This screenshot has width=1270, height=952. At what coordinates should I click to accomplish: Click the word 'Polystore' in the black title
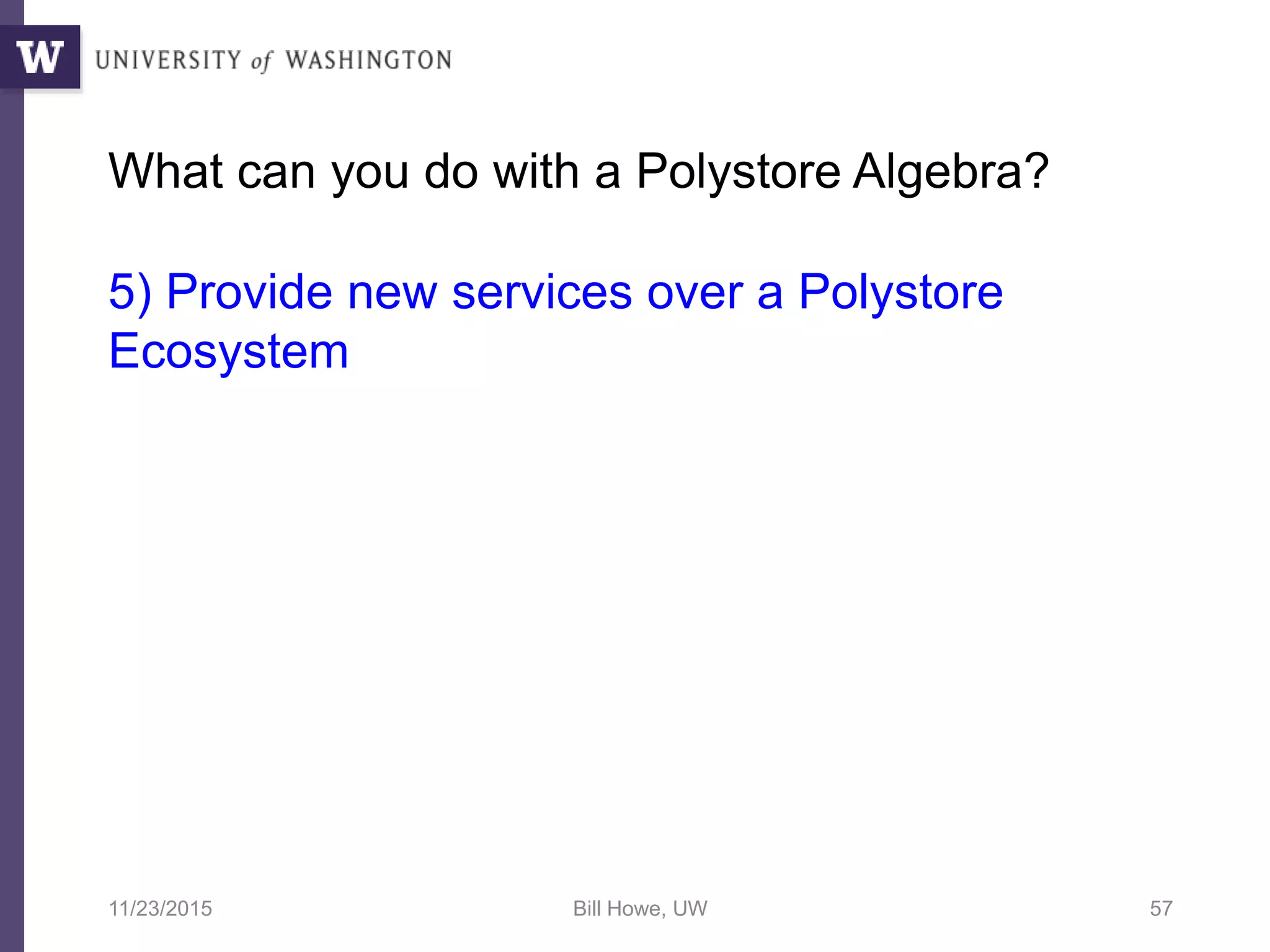[738, 172]
